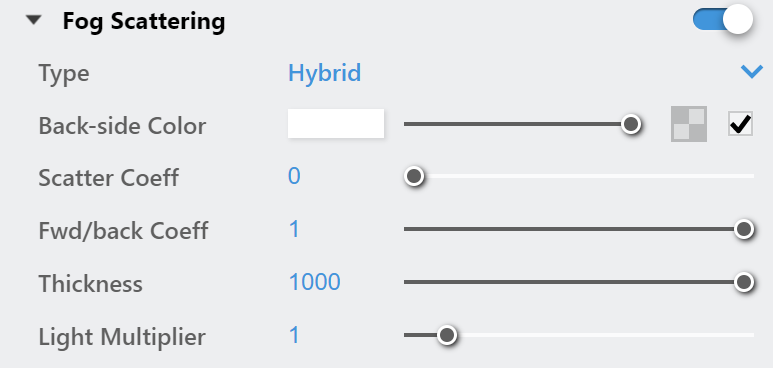Collapse the Fog Scattering section triangle
Image resolution: width=773 pixels, height=368 pixels.
coord(34,21)
